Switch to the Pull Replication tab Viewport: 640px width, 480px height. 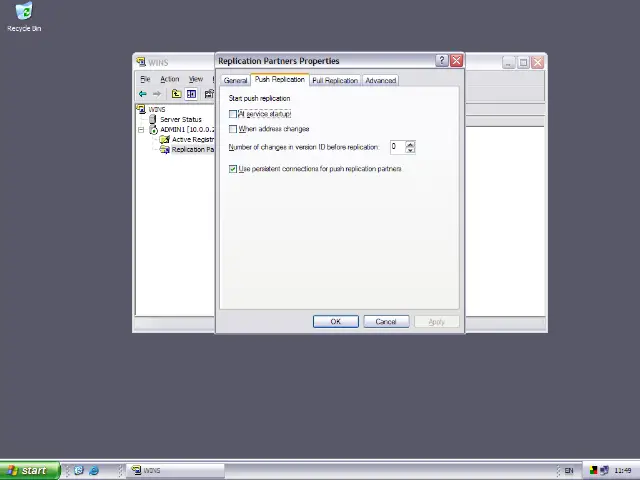click(334, 80)
